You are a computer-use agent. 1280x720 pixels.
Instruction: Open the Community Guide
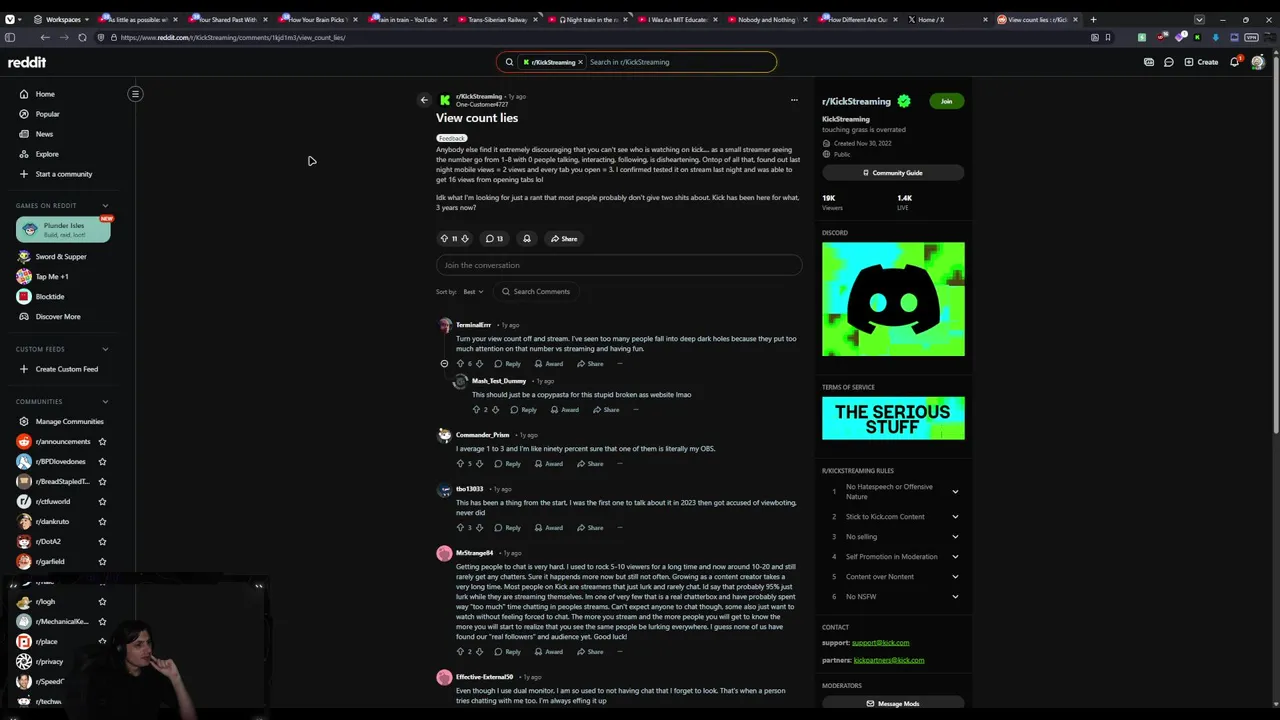pos(893,173)
